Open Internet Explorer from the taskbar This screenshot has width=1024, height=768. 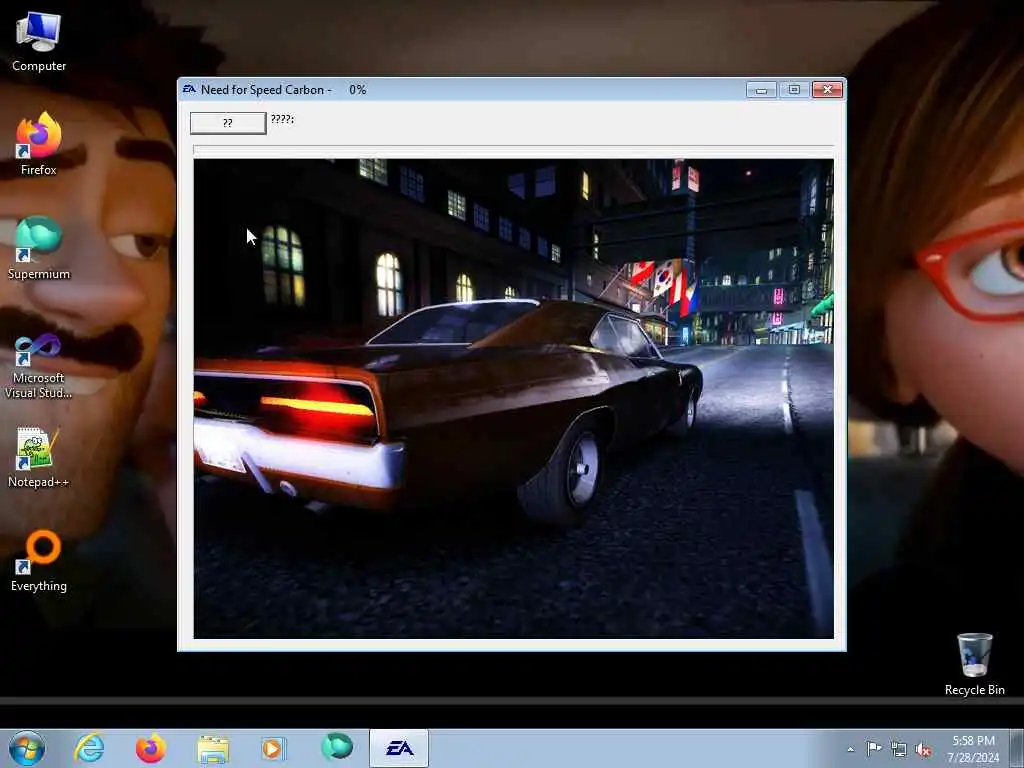pos(89,748)
